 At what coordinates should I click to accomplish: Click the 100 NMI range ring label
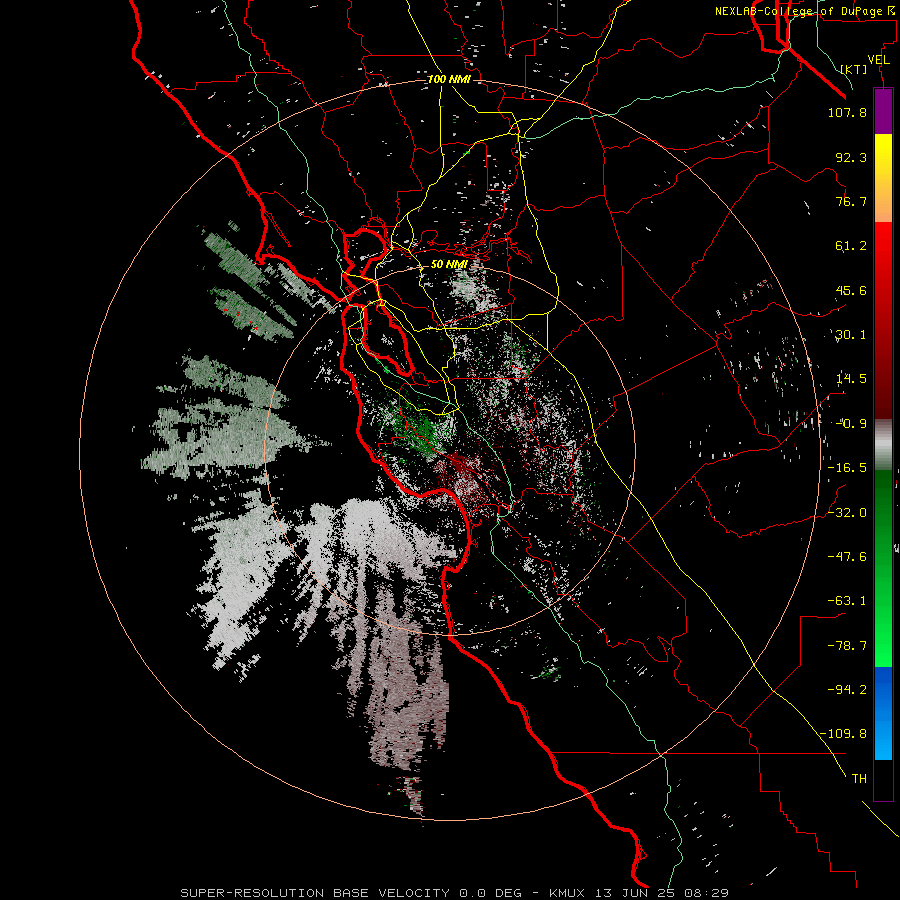(448, 79)
